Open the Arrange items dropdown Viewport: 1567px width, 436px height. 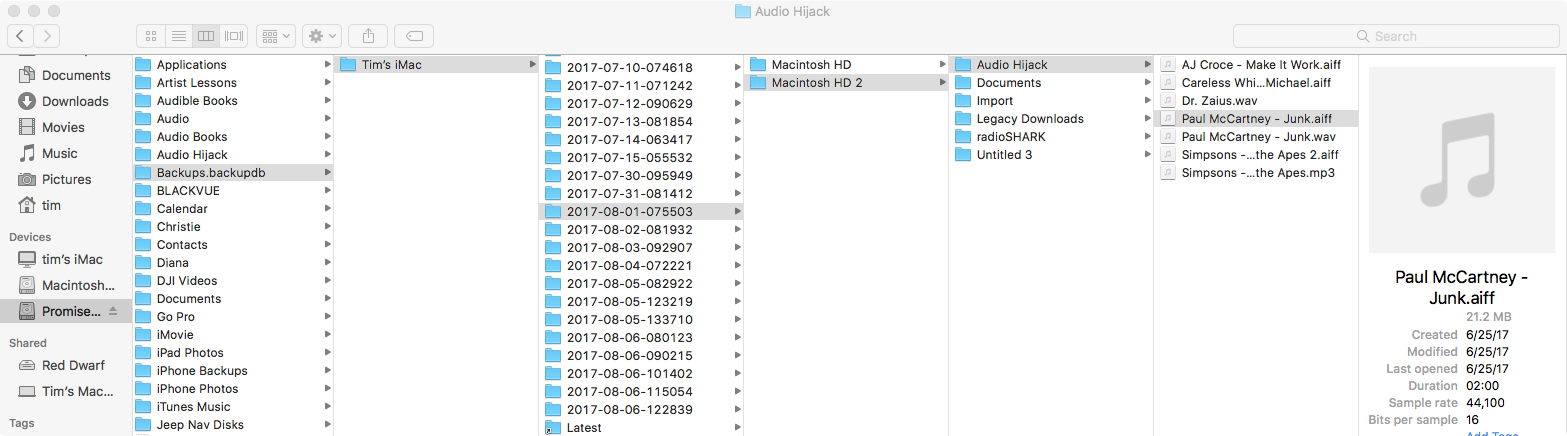click(275, 36)
